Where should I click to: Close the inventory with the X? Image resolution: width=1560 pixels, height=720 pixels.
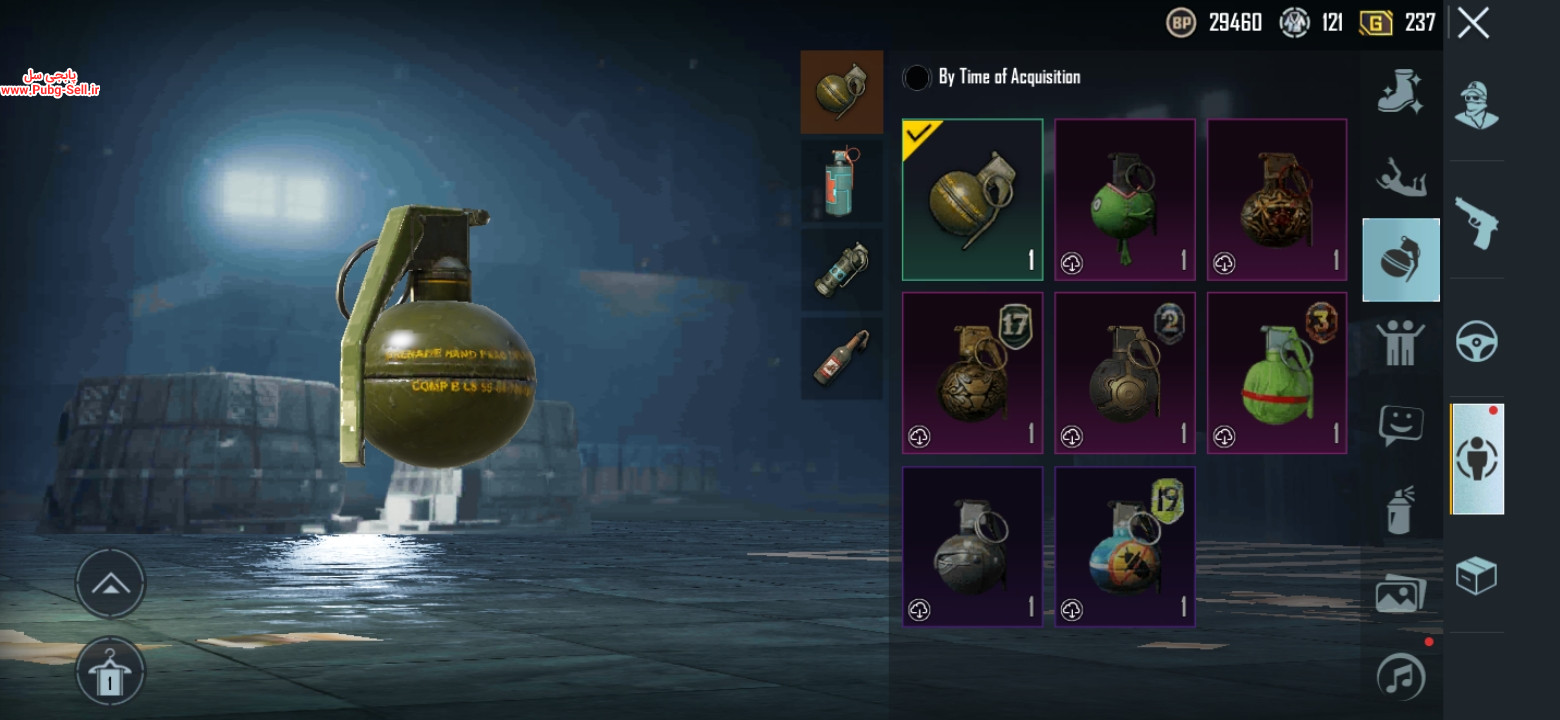(1473, 22)
